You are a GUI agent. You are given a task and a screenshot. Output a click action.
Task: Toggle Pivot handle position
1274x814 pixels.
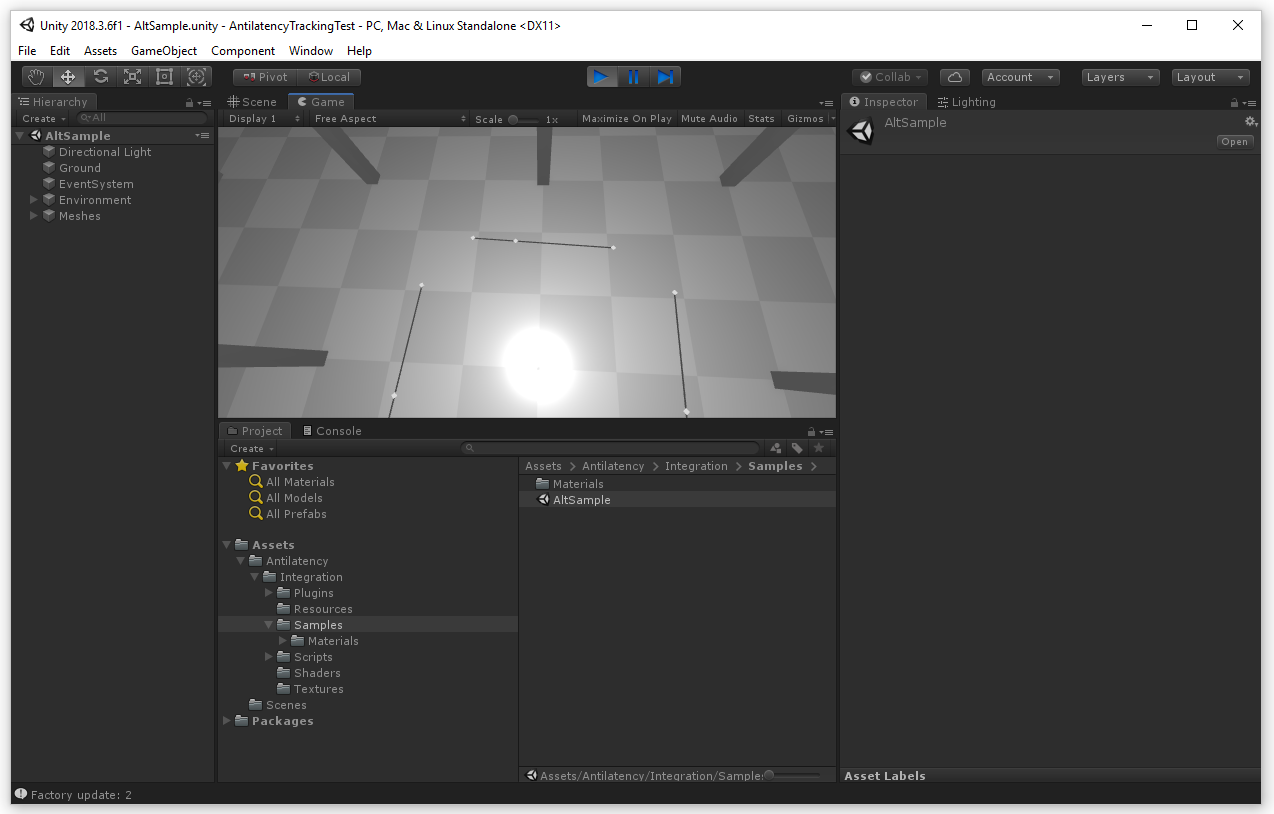(265, 77)
